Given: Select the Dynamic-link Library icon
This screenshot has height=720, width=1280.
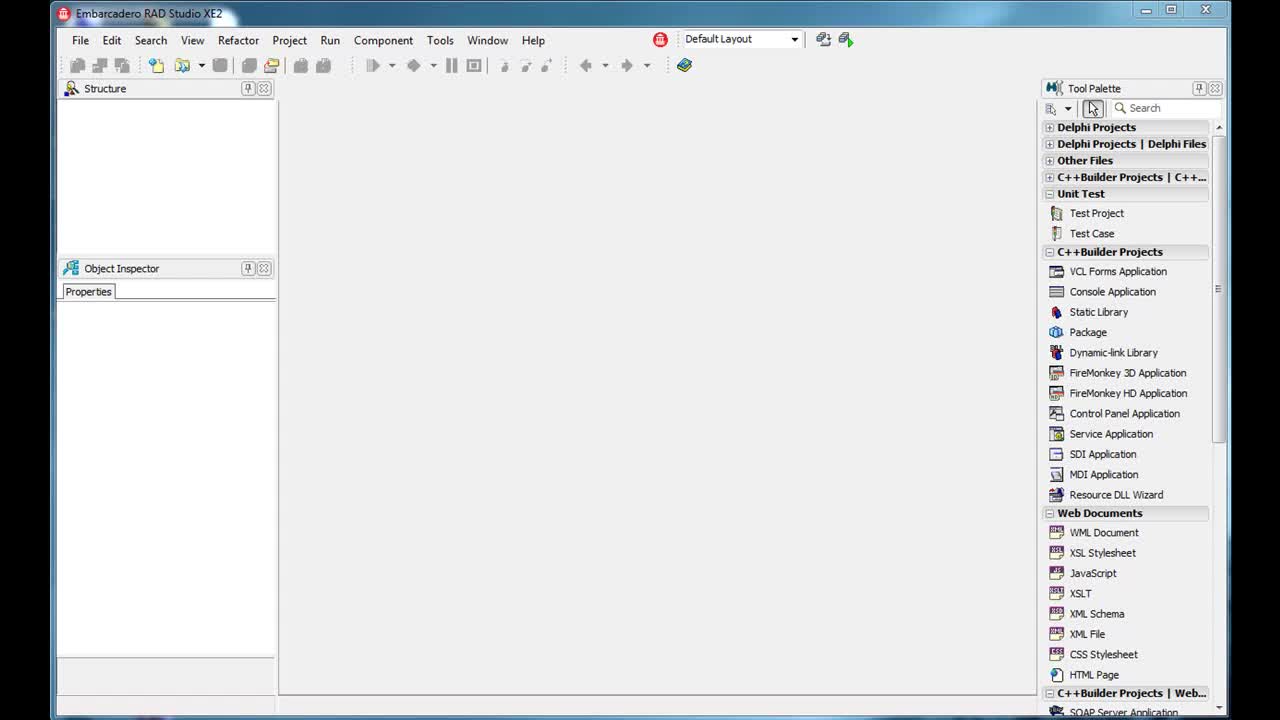Looking at the screenshot, I should 1056,352.
